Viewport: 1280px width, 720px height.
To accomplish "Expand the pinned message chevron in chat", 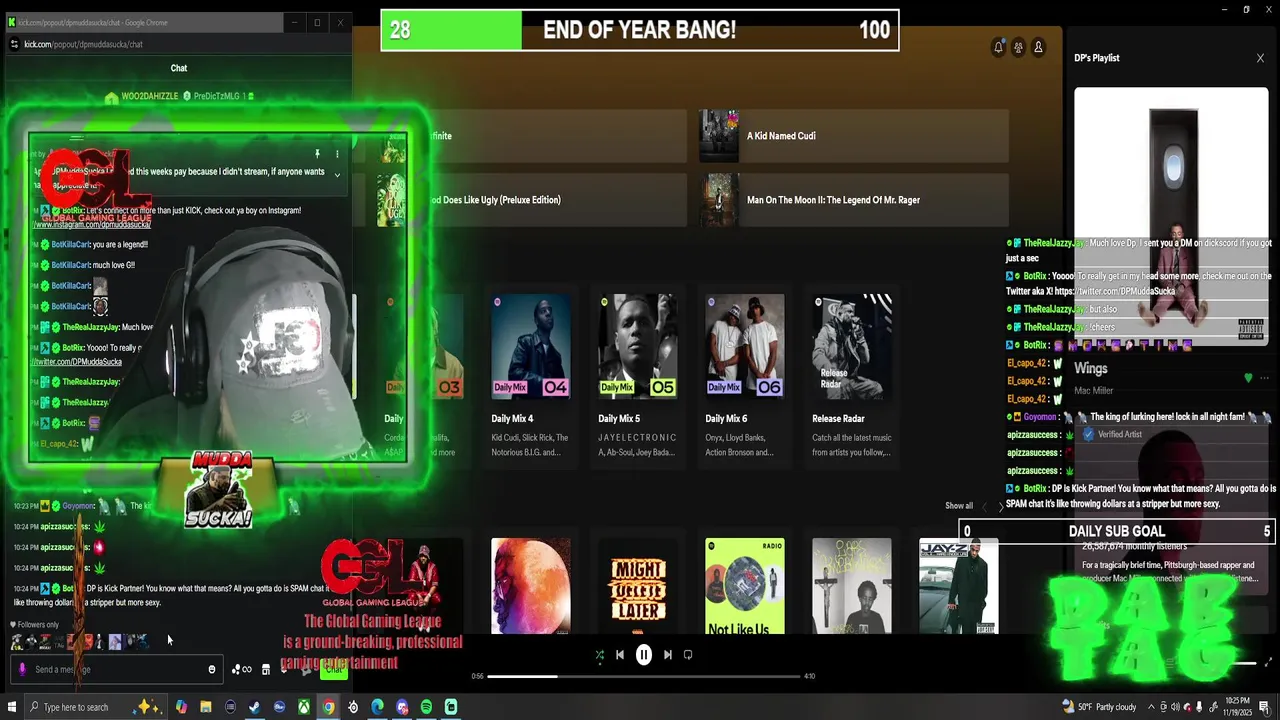I will (337, 175).
